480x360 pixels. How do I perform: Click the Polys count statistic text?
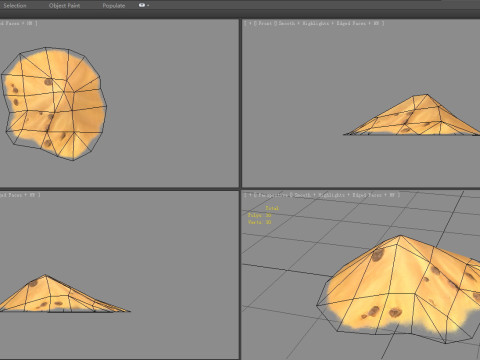(x=259, y=215)
